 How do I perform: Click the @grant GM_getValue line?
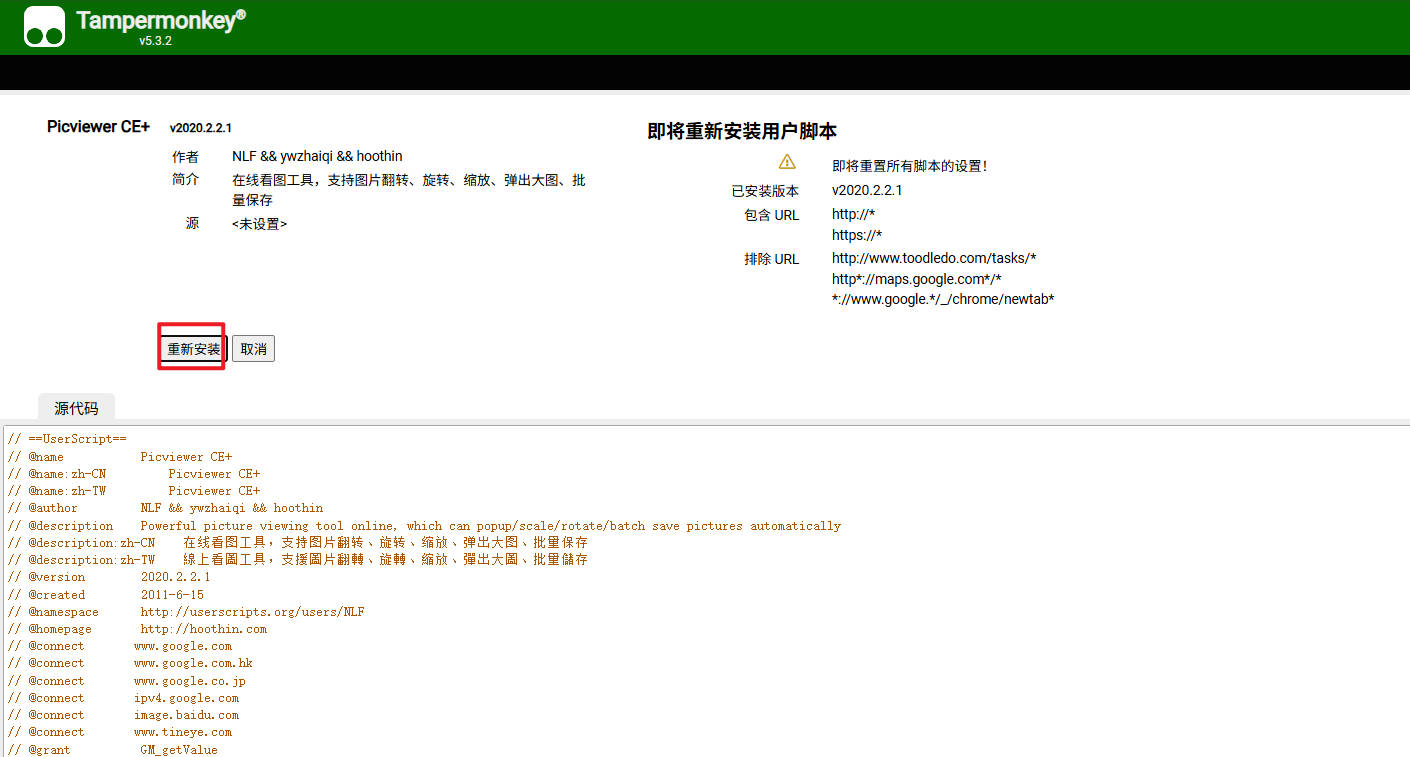[112, 750]
